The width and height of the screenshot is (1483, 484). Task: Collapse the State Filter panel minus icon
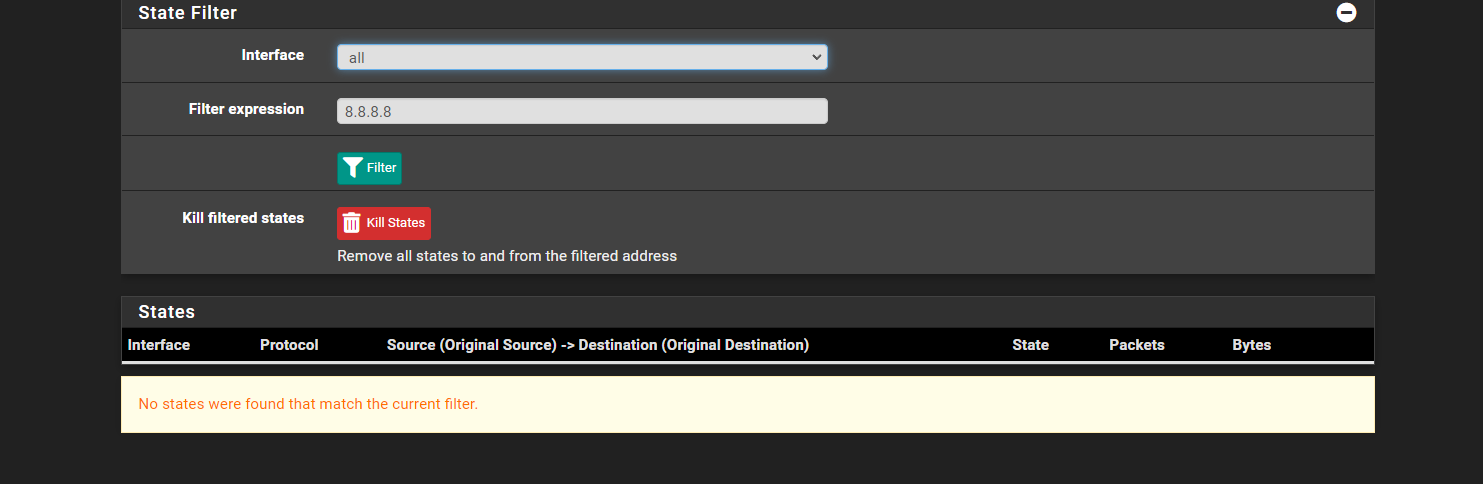click(1347, 13)
